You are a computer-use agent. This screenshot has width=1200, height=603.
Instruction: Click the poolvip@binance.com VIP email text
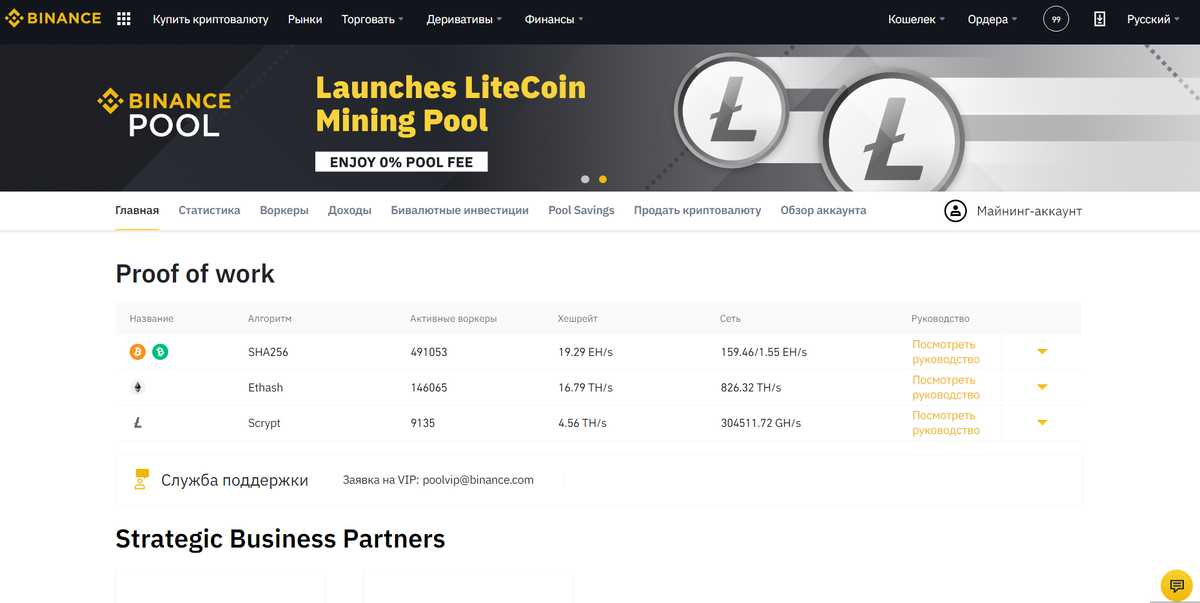478,480
